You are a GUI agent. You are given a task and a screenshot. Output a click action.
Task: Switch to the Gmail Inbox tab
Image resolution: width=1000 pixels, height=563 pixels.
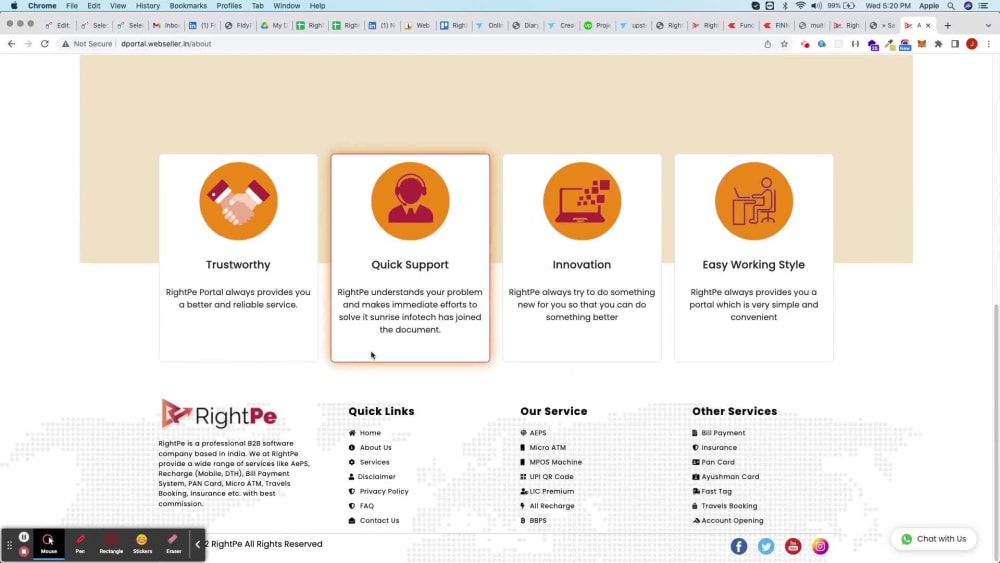pos(166,26)
